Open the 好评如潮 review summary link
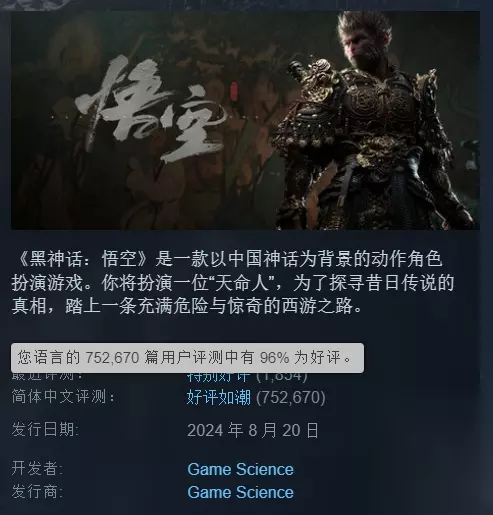 coord(219,397)
